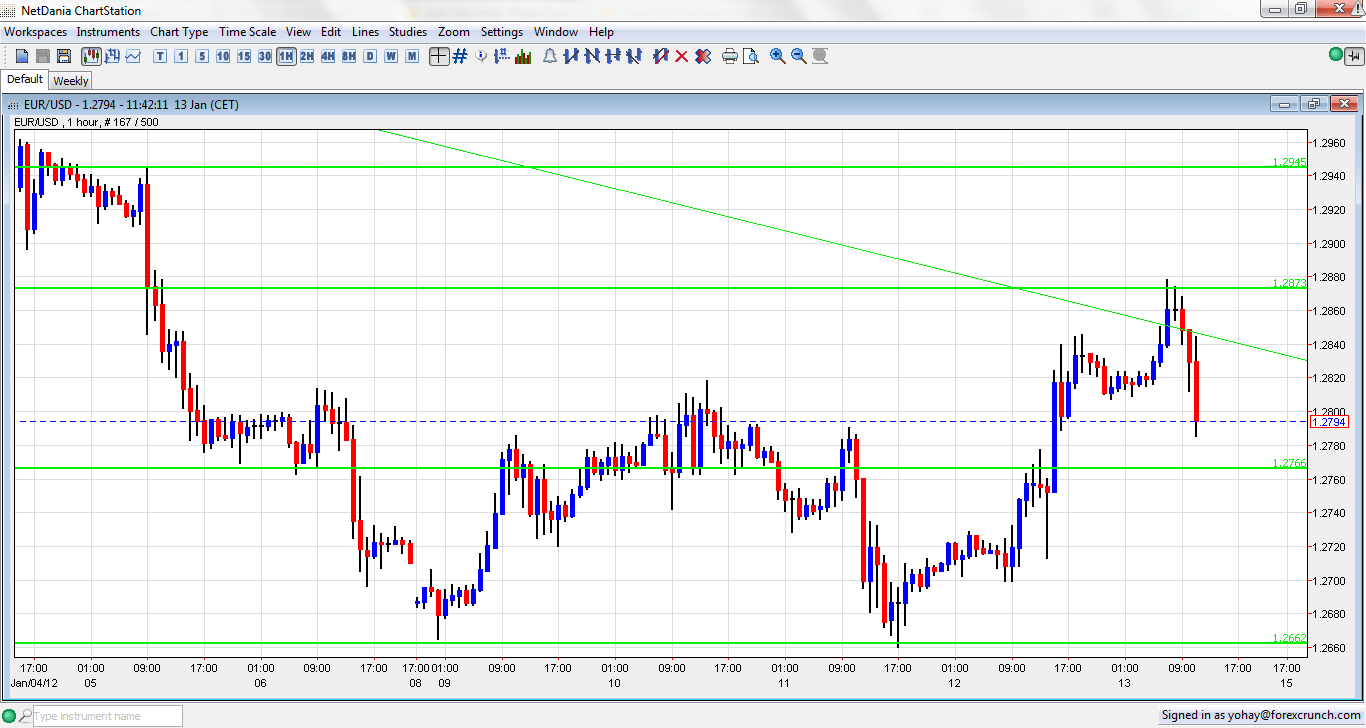Print the chart using printer icon

click(x=729, y=56)
